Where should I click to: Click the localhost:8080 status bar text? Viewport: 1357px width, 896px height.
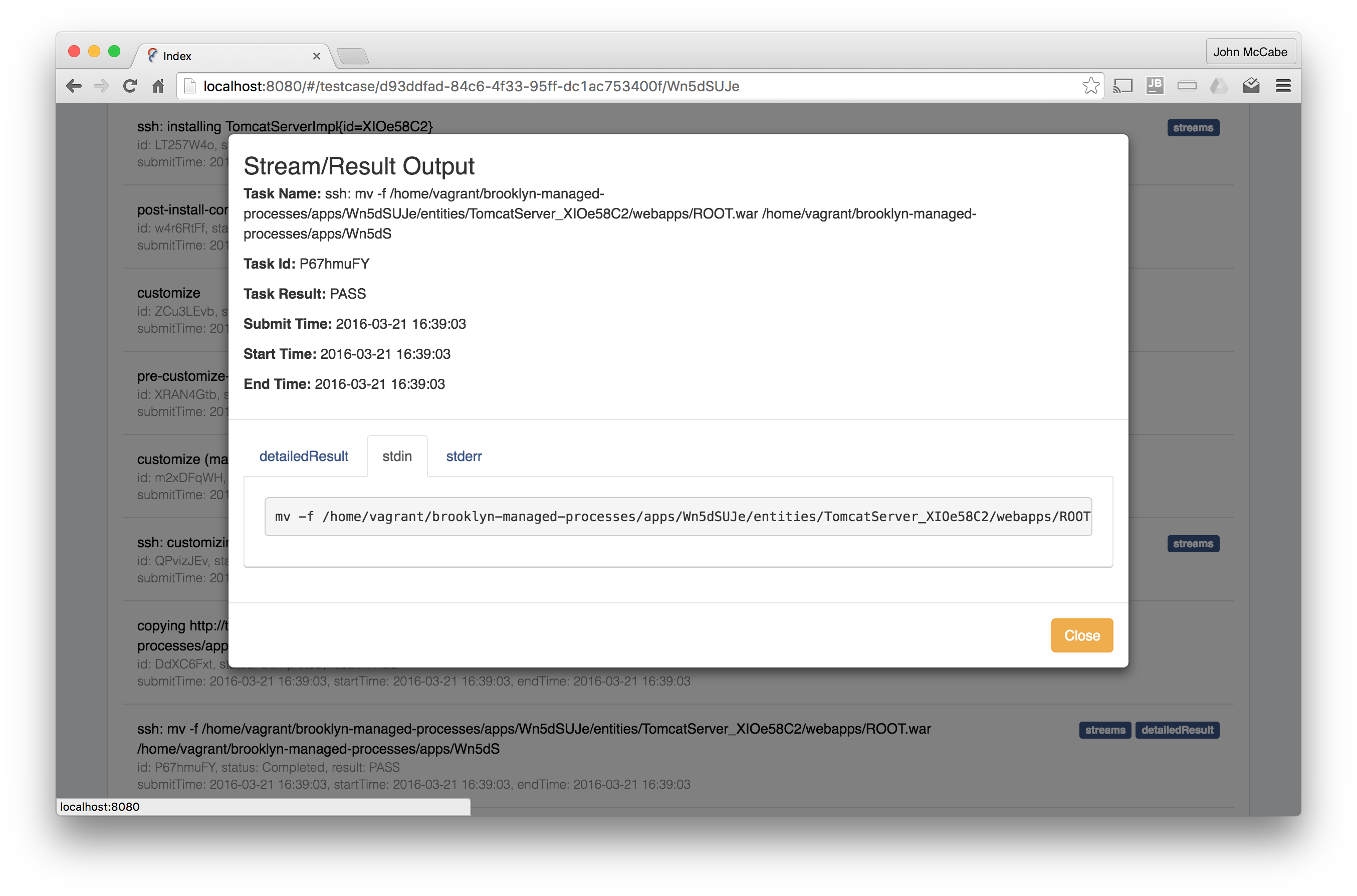point(100,807)
